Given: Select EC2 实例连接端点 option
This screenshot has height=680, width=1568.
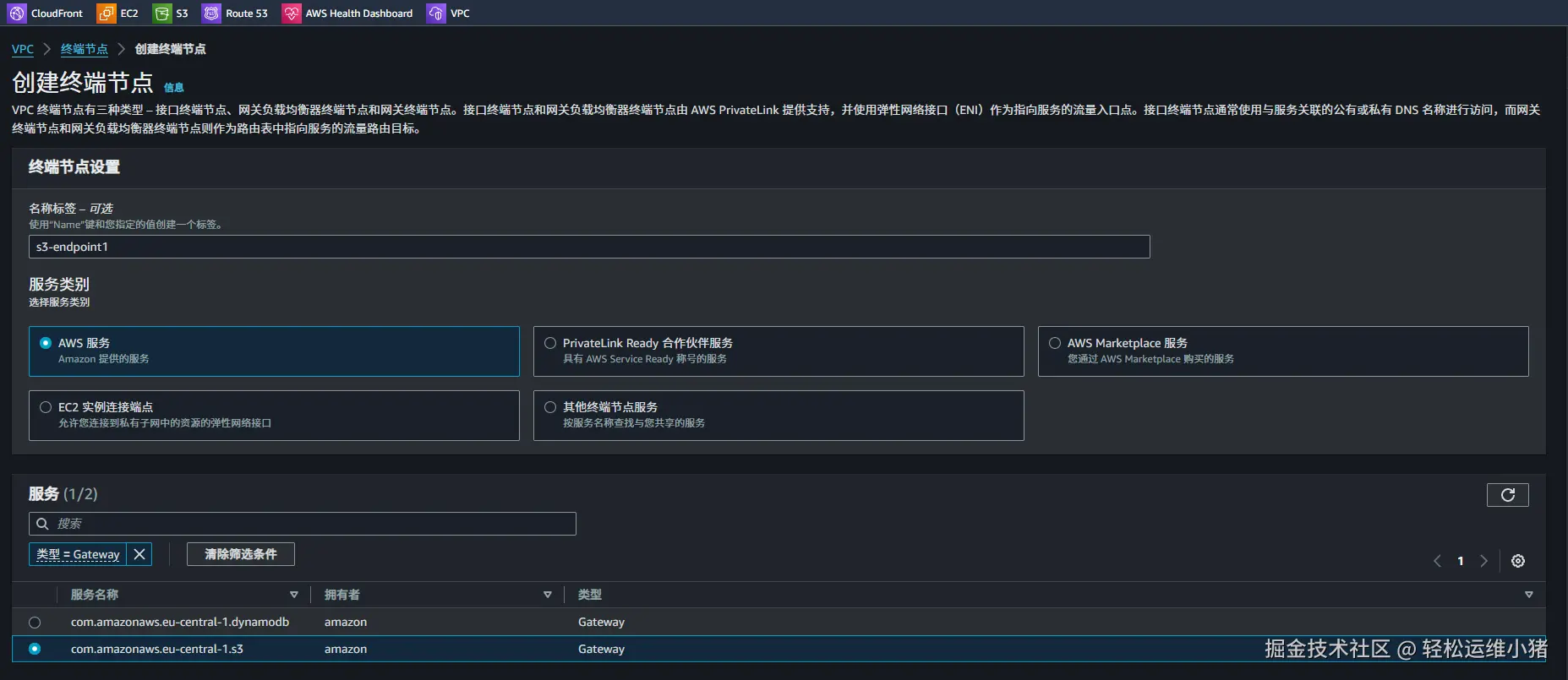Looking at the screenshot, I should click(274, 416).
